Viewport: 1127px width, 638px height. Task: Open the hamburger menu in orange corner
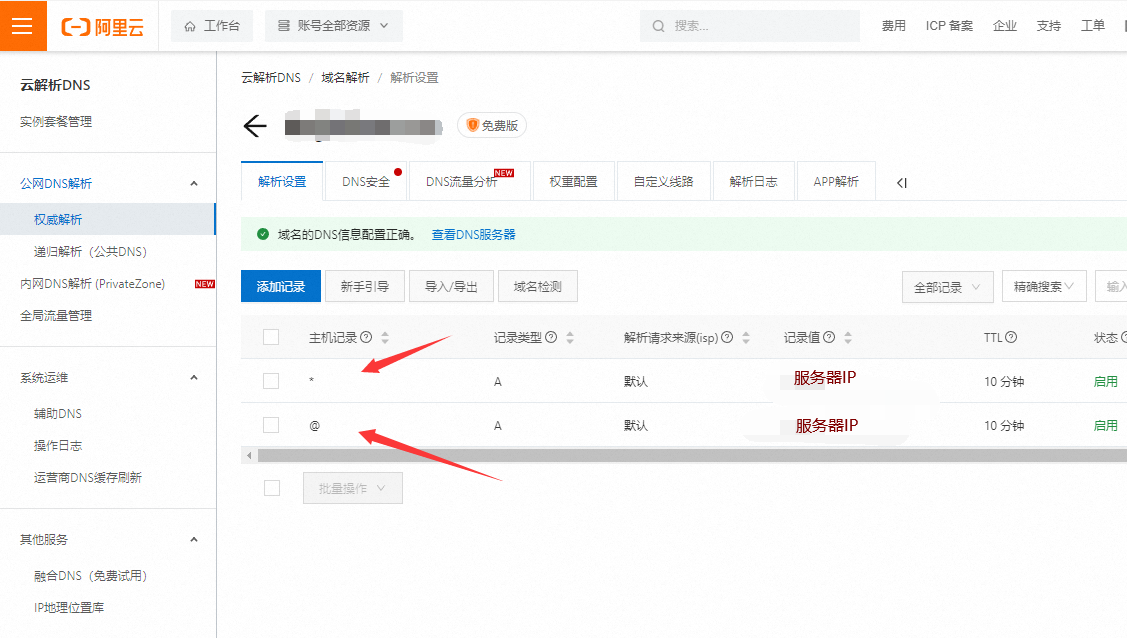click(x=23, y=26)
